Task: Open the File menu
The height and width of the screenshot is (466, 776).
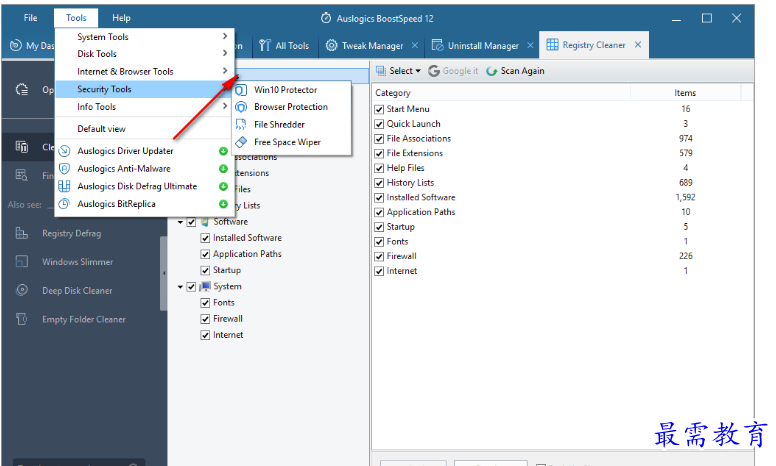Action: 30,18
